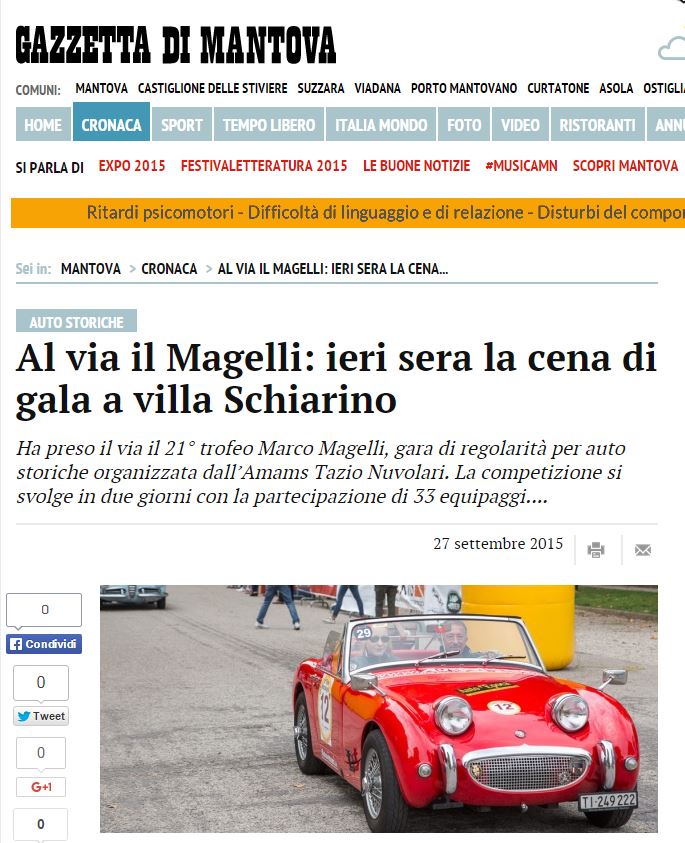The height and width of the screenshot is (843, 685).
Task: Click the Tweet button
Action: (x=41, y=716)
